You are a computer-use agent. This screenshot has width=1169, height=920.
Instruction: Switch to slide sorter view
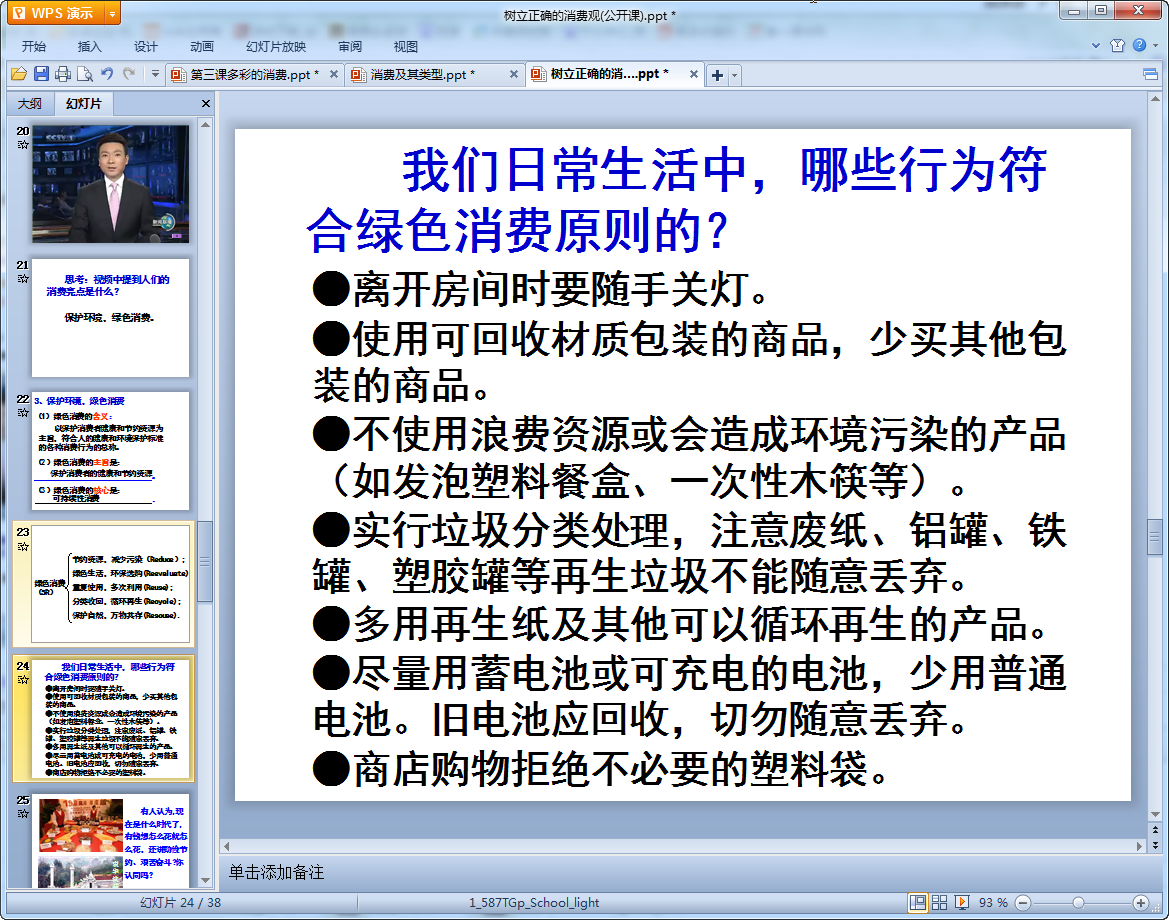(939, 902)
